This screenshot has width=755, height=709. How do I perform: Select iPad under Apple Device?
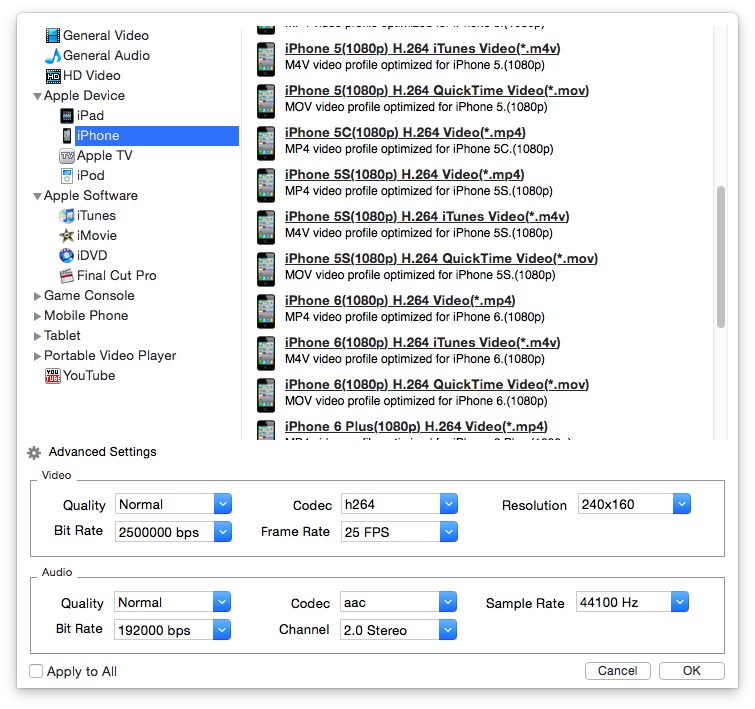point(90,116)
